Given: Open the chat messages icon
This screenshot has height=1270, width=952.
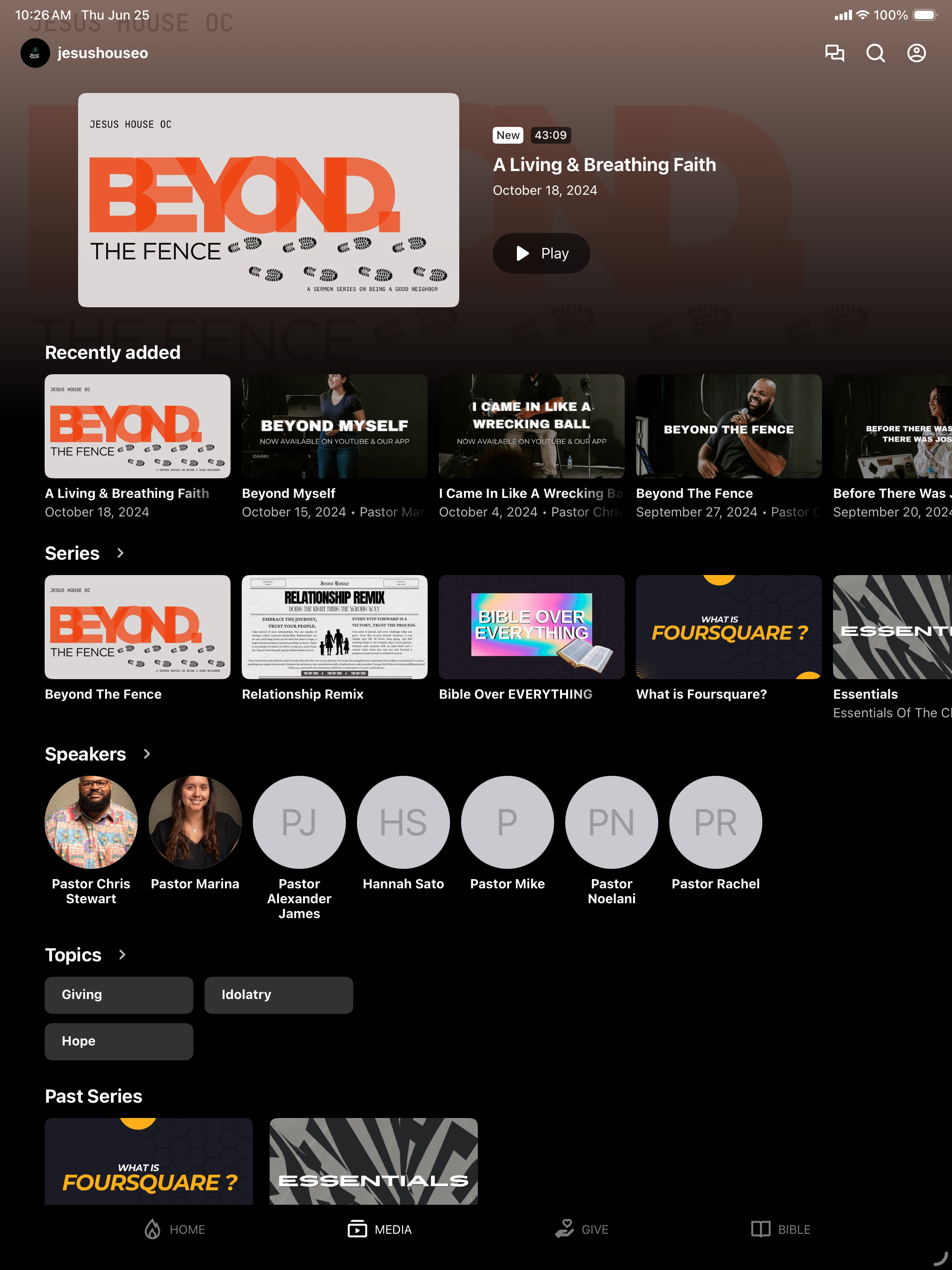Looking at the screenshot, I should pos(834,53).
